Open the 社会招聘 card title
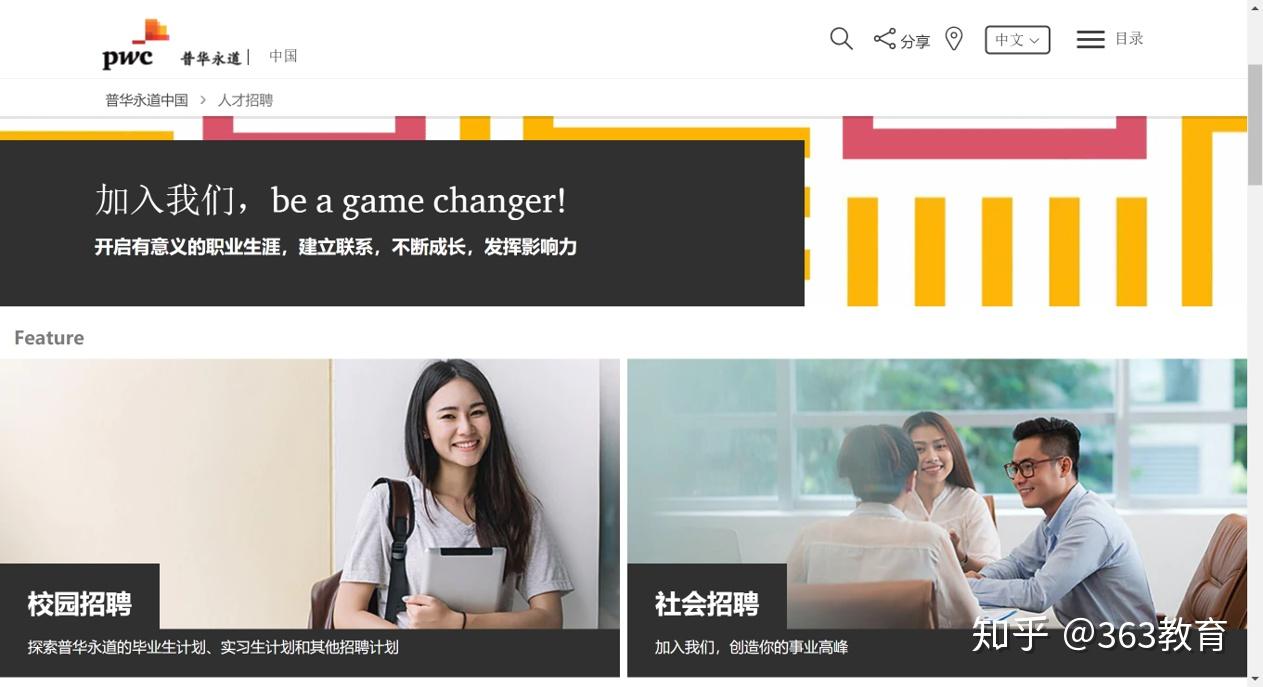The image size is (1263, 687). pos(707,604)
